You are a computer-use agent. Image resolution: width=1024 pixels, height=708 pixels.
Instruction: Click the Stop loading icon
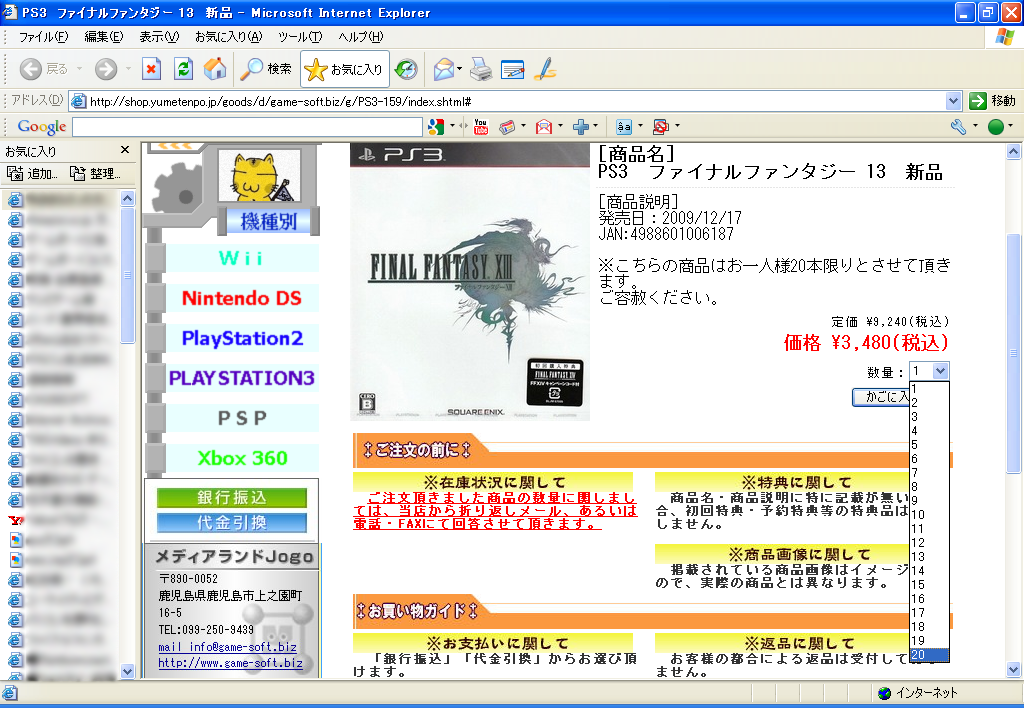pos(152,69)
